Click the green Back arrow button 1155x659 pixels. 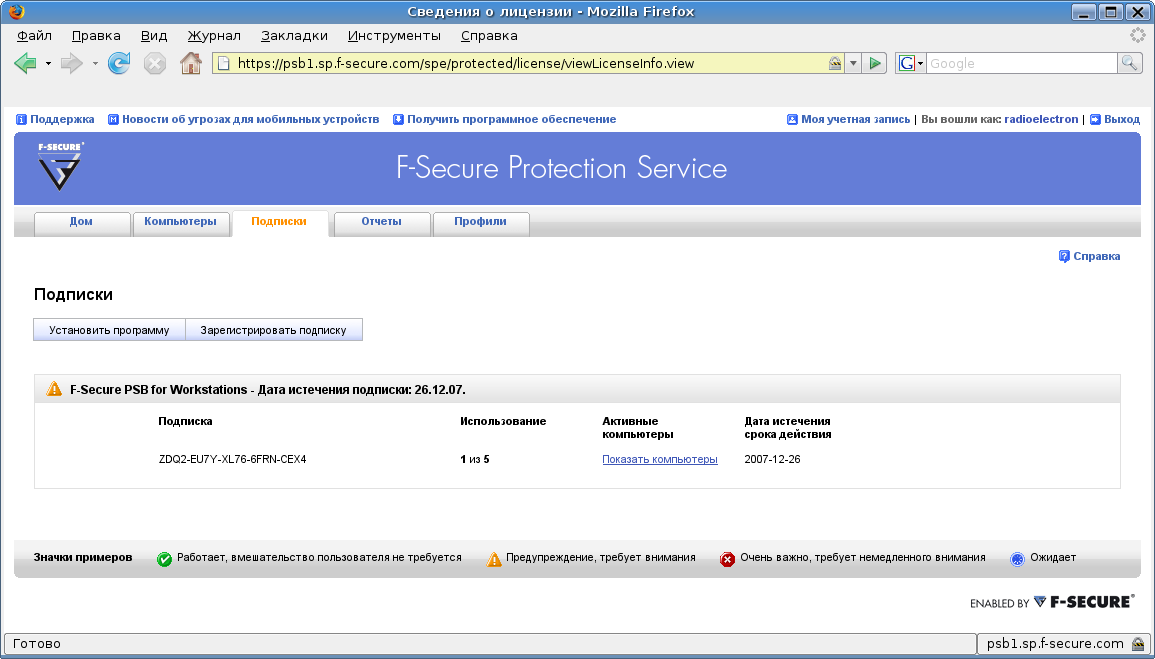click(25, 63)
